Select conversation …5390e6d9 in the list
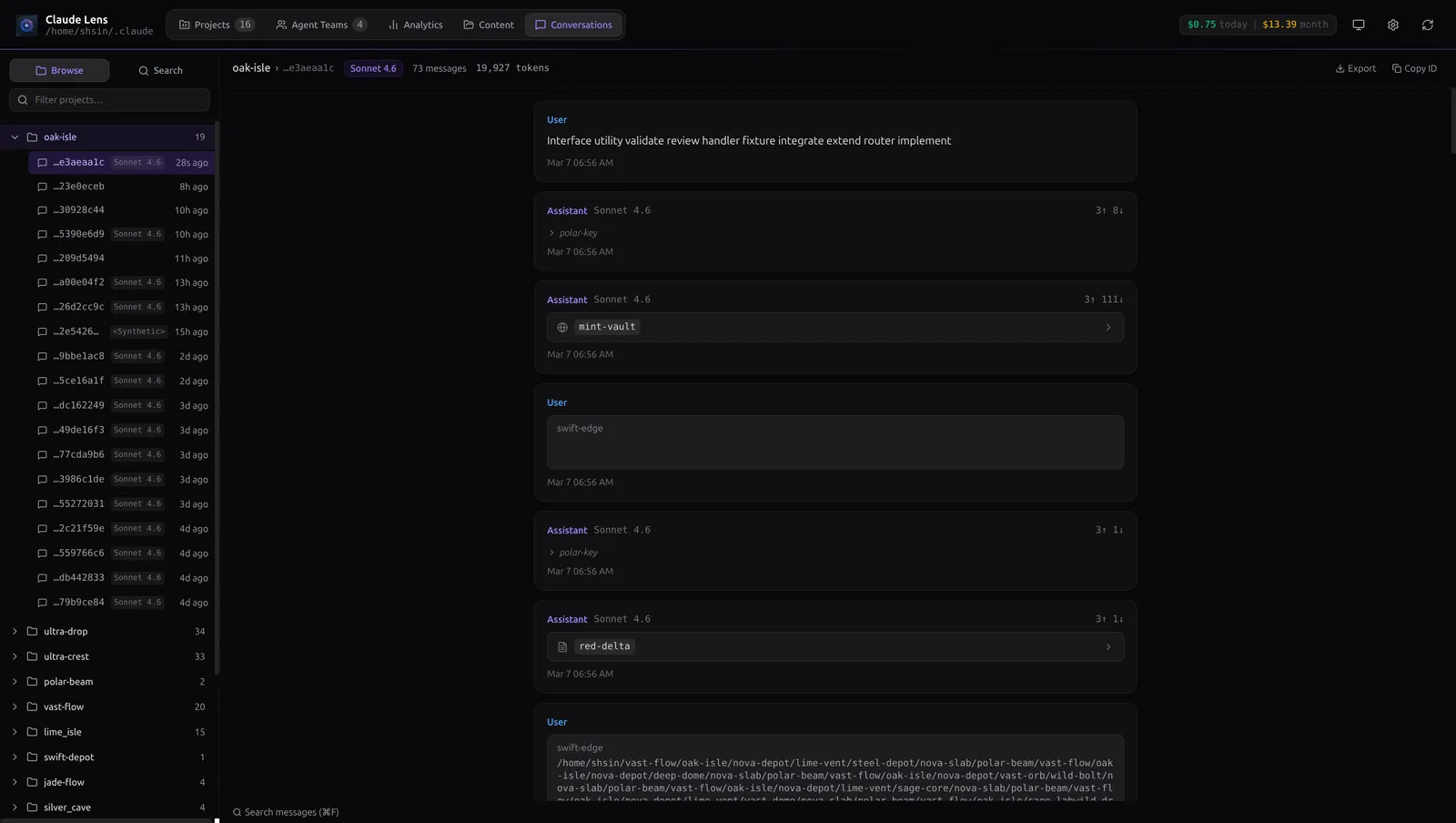The image size is (1456, 823). pyautogui.click(x=78, y=235)
